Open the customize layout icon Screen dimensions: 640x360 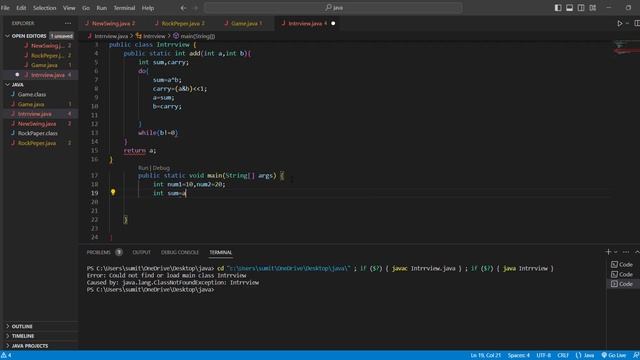pyautogui.click(x=593, y=8)
